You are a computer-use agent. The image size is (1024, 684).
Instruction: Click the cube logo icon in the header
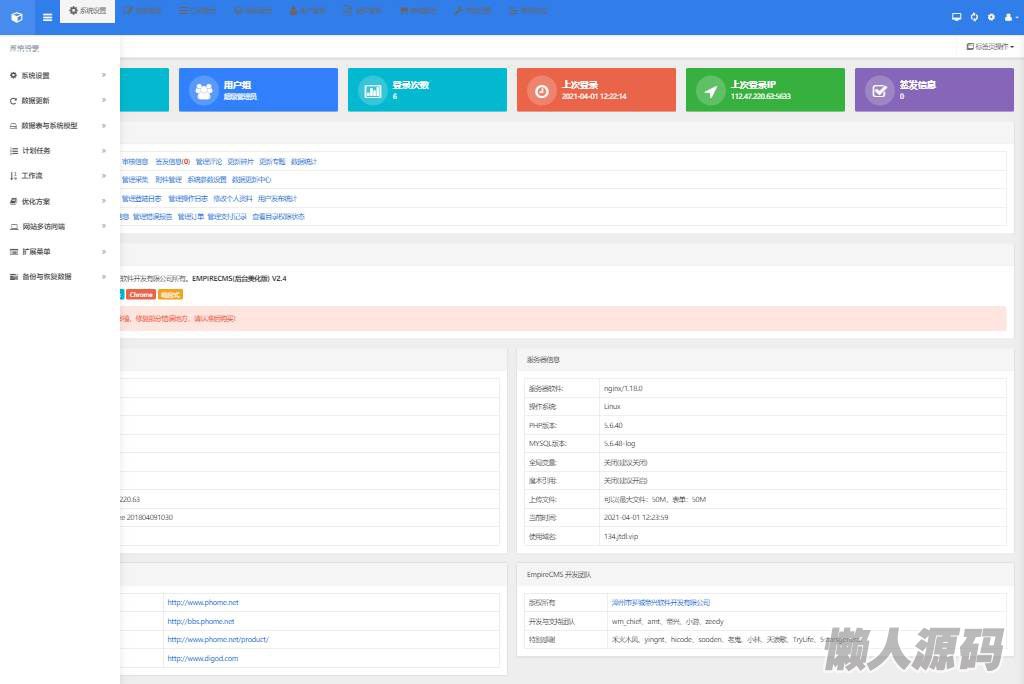[16, 17]
